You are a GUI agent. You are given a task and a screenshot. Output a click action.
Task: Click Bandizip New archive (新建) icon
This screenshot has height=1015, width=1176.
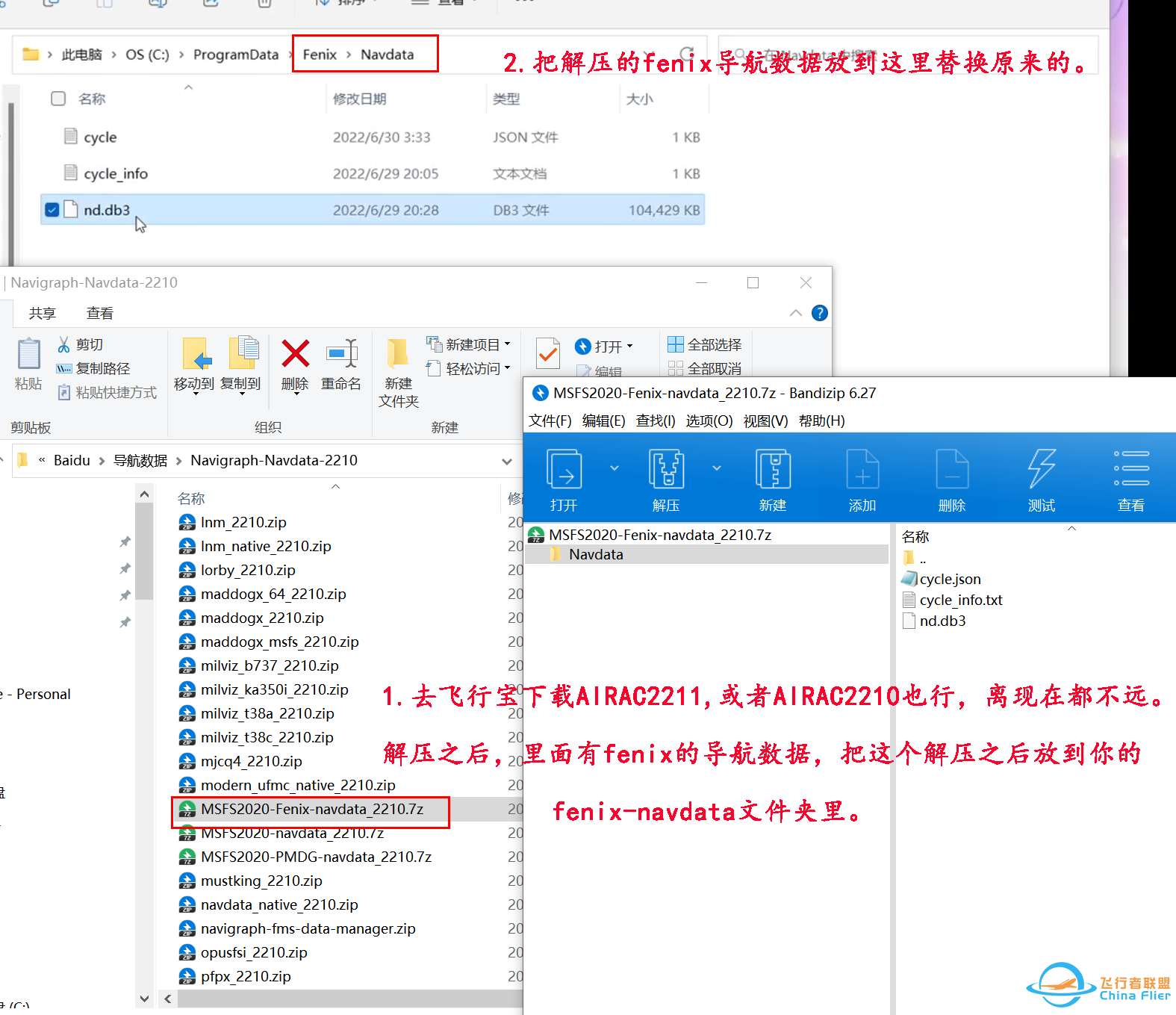click(773, 469)
